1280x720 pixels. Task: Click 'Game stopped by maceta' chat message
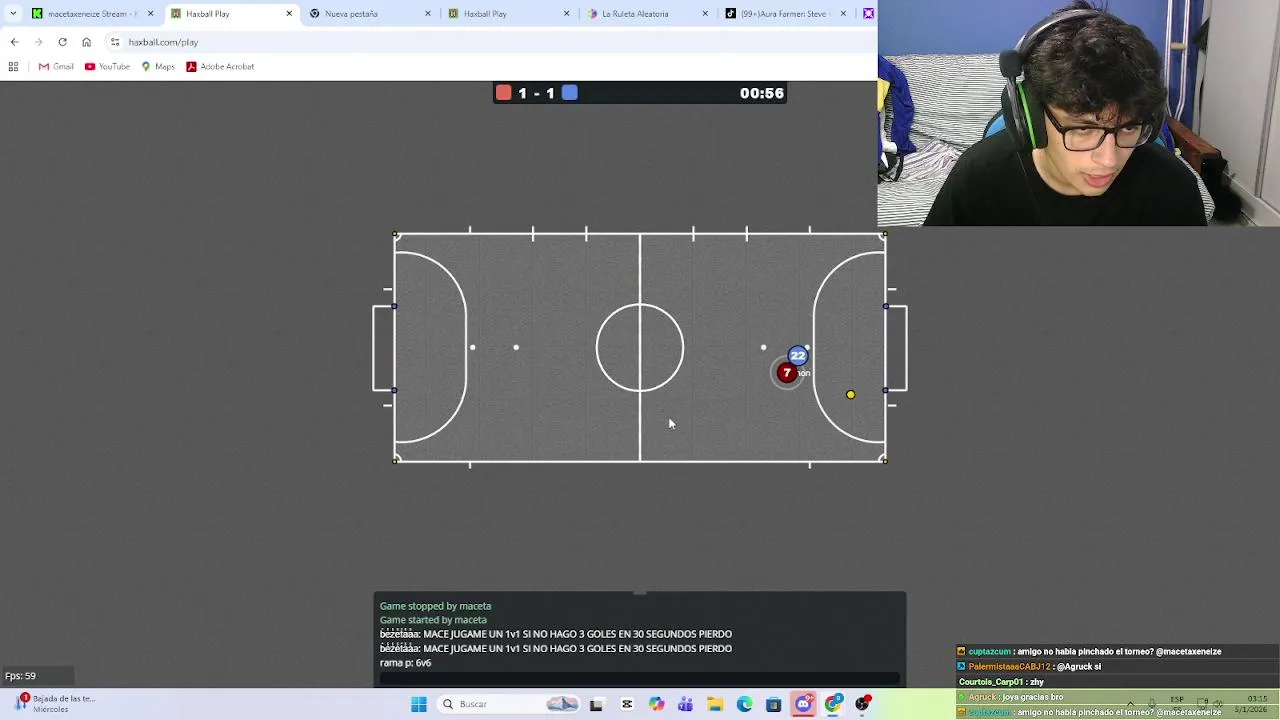click(435, 606)
